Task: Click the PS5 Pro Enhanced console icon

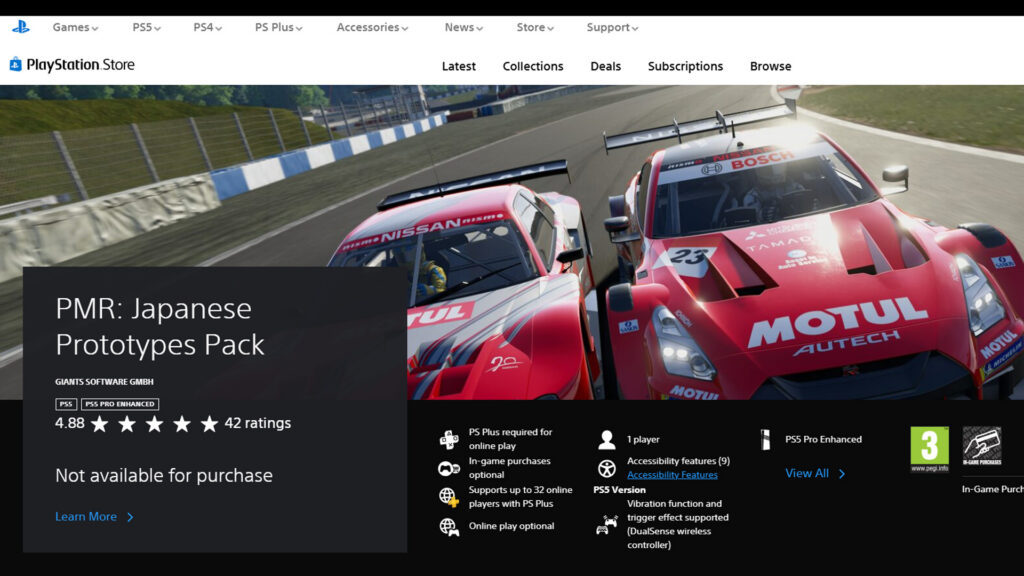Action: 765,440
